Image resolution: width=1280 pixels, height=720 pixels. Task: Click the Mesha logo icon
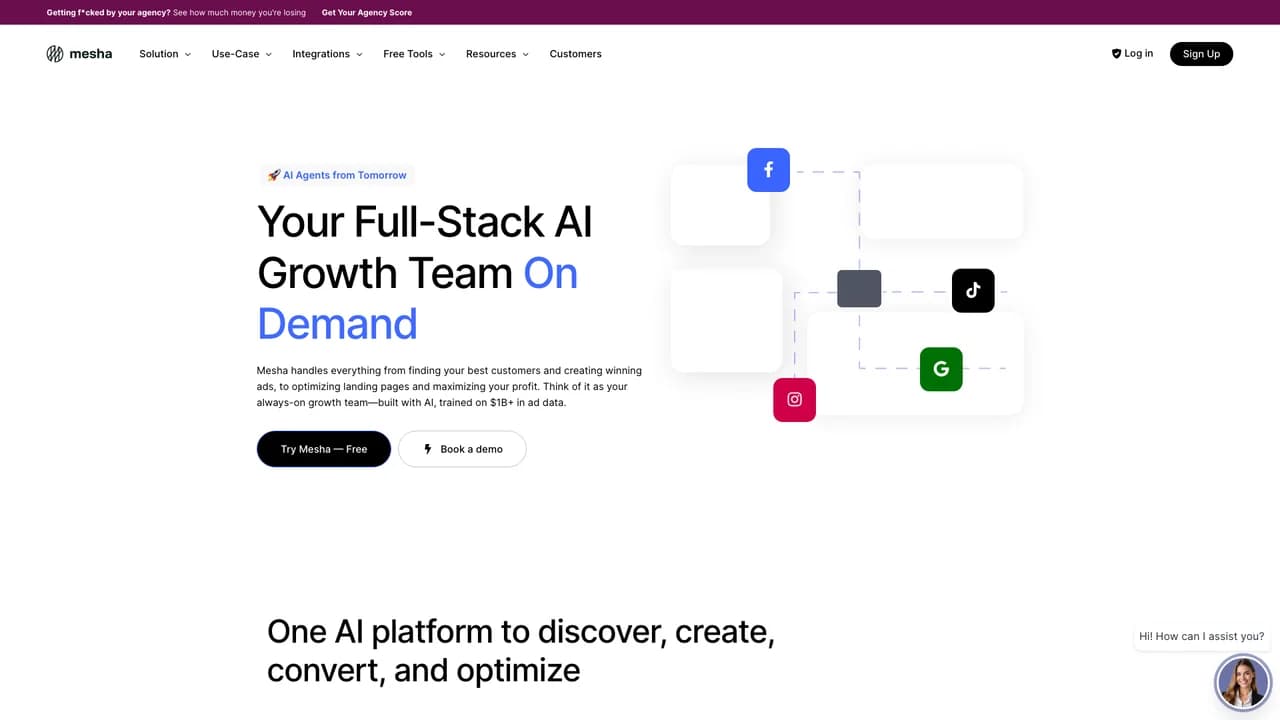(x=55, y=54)
